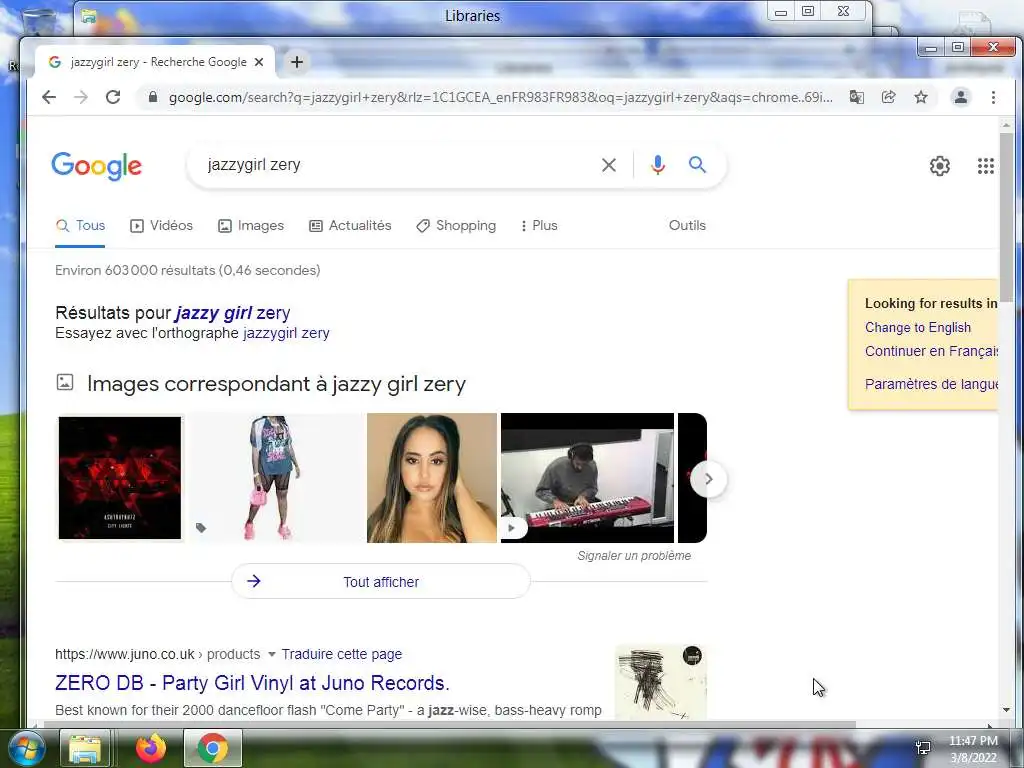Expand dropdown arrow beside juno.co.uk products
This screenshot has width=1024, height=768.
point(272,654)
